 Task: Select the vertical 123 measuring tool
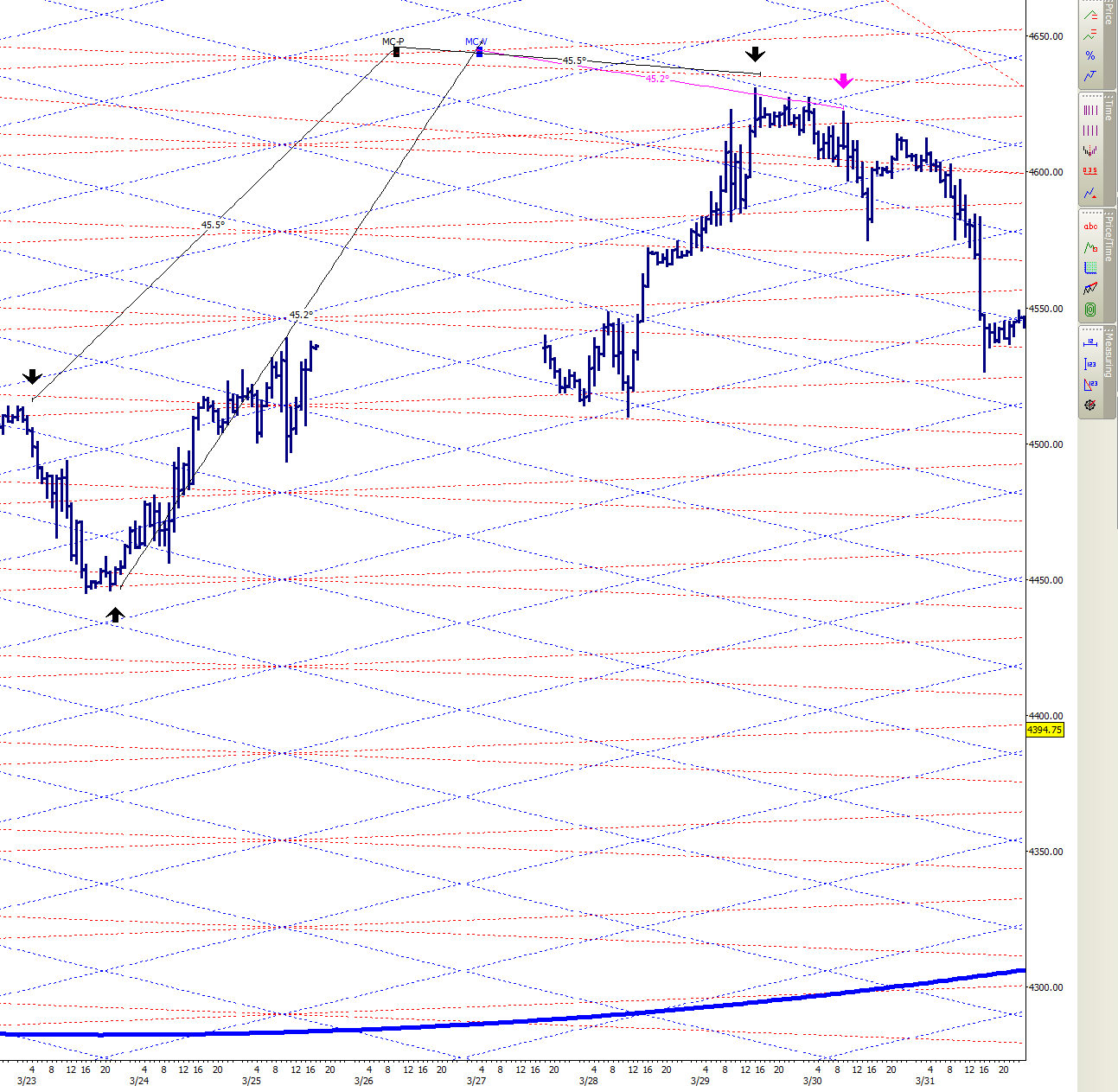click(x=1090, y=364)
